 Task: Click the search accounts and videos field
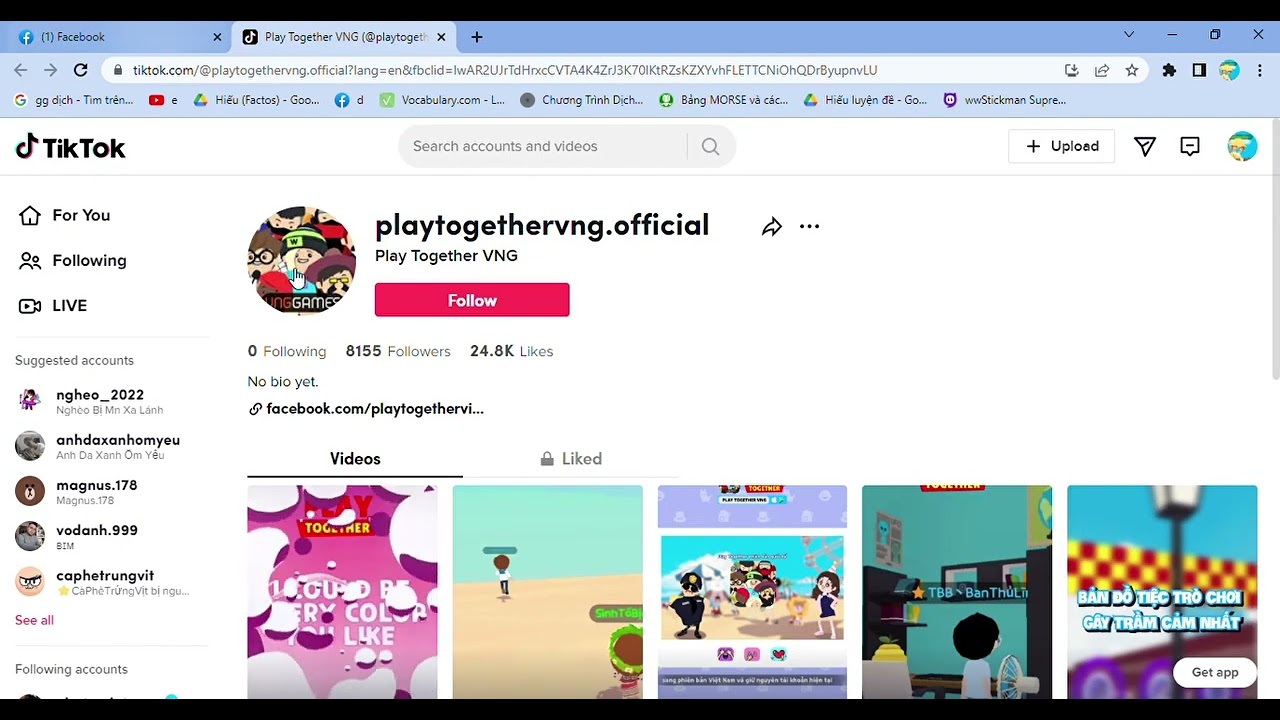tap(545, 147)
